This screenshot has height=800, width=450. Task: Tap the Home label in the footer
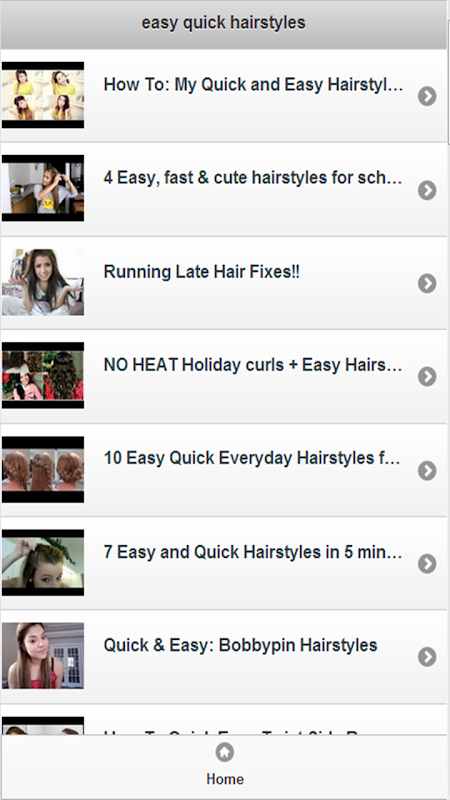pyautogui.click(x=225, y=779)
